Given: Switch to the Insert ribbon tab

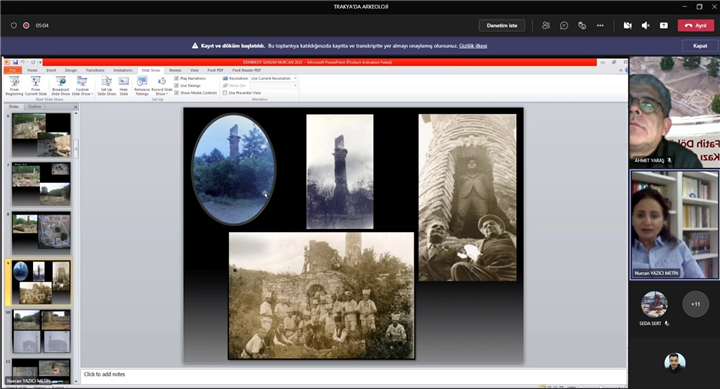Looking at the screenshot, I should (51, 70).
